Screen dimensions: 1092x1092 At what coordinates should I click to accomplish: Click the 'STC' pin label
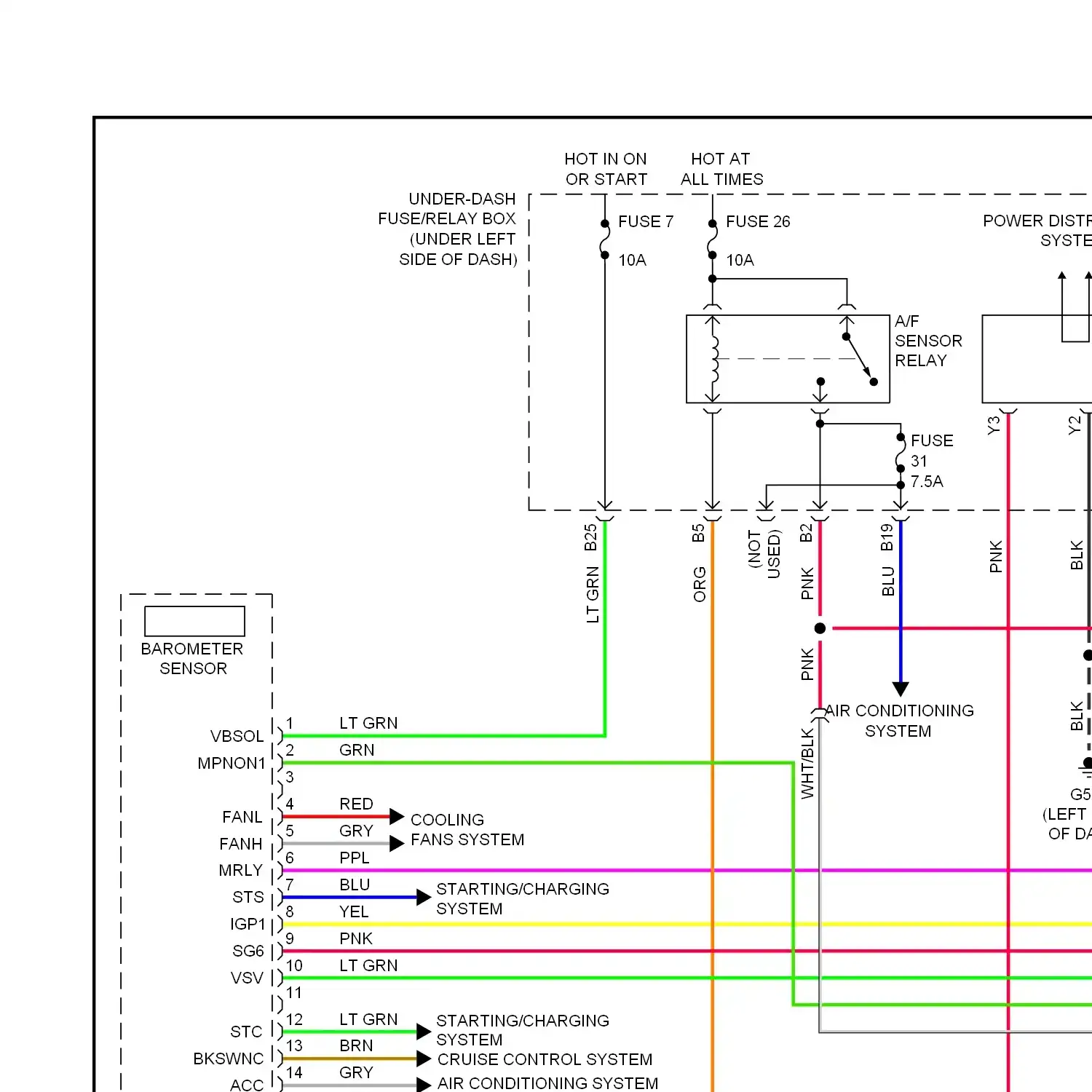click(246, 1032)
